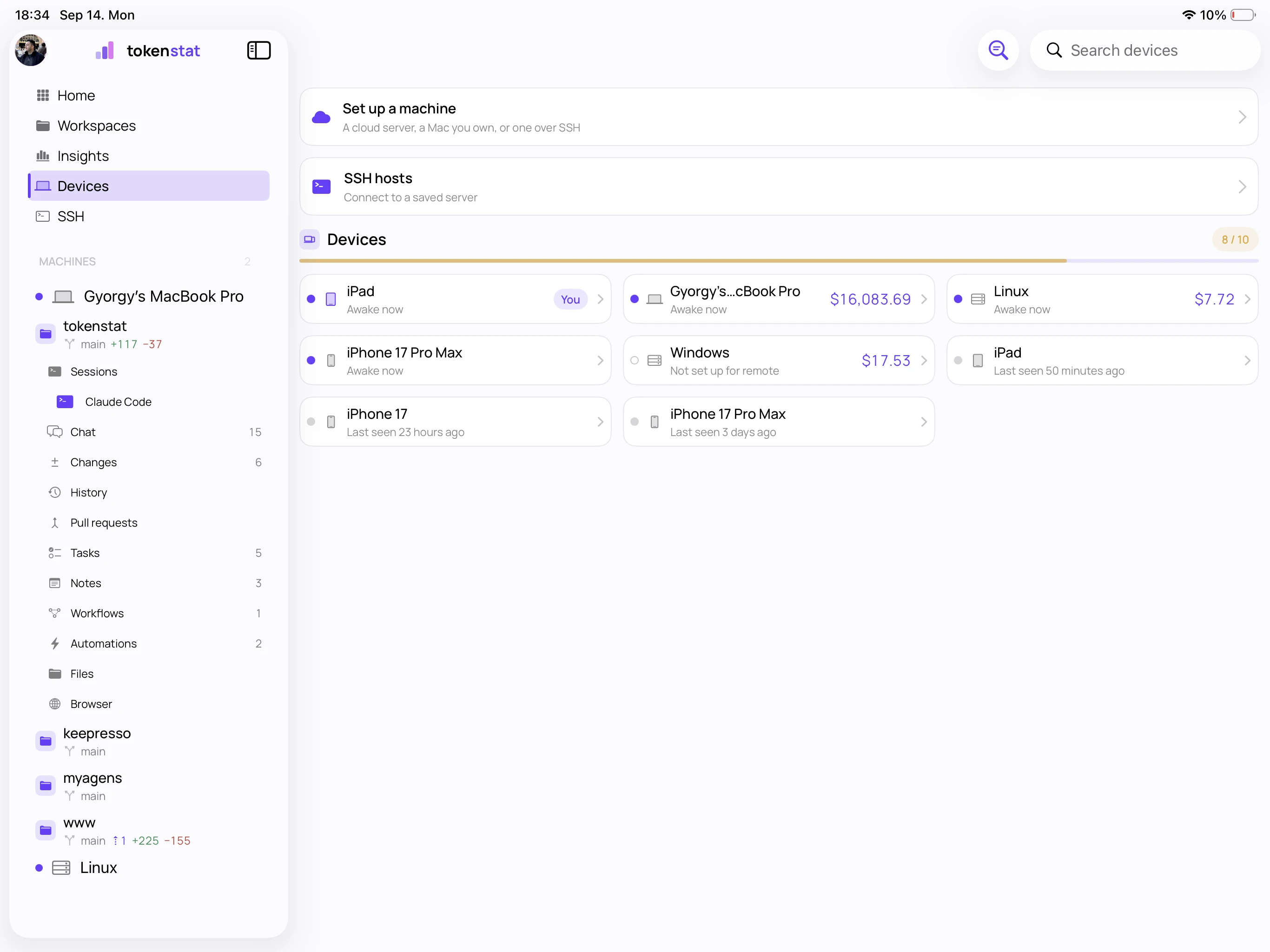Click the Linux card $7.72 value
The width and height of the screenshot is (1270, 952).
(x=1214, y=299)
